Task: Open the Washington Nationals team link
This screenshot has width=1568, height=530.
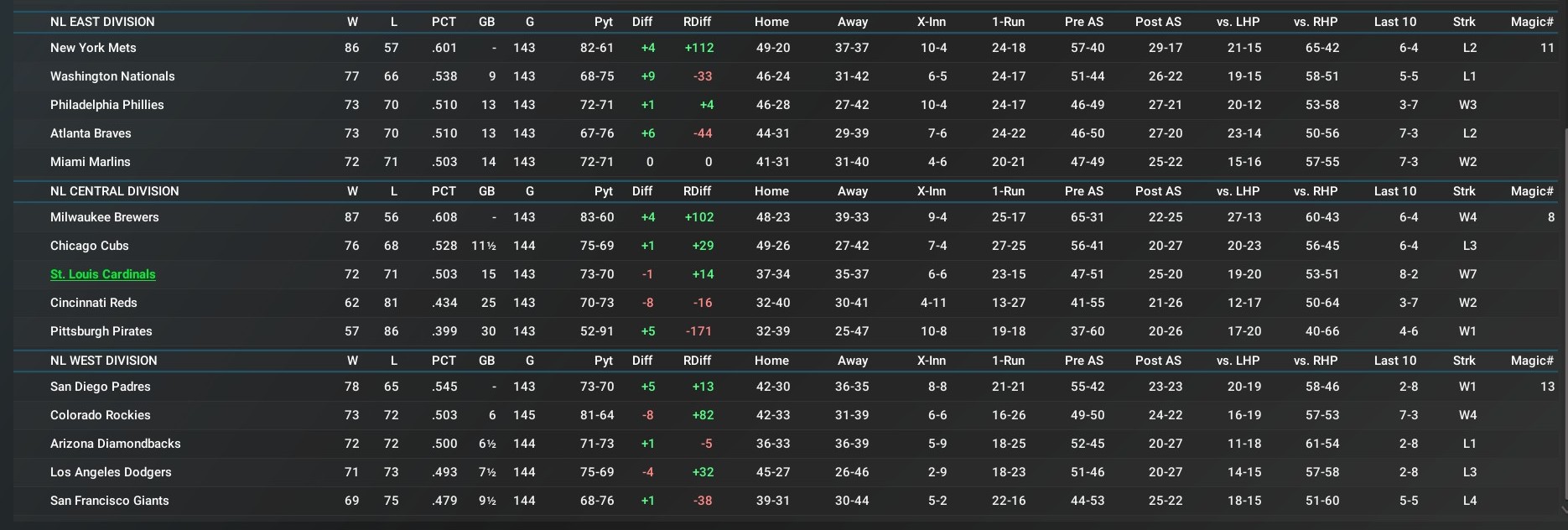Action: [112, 76]
